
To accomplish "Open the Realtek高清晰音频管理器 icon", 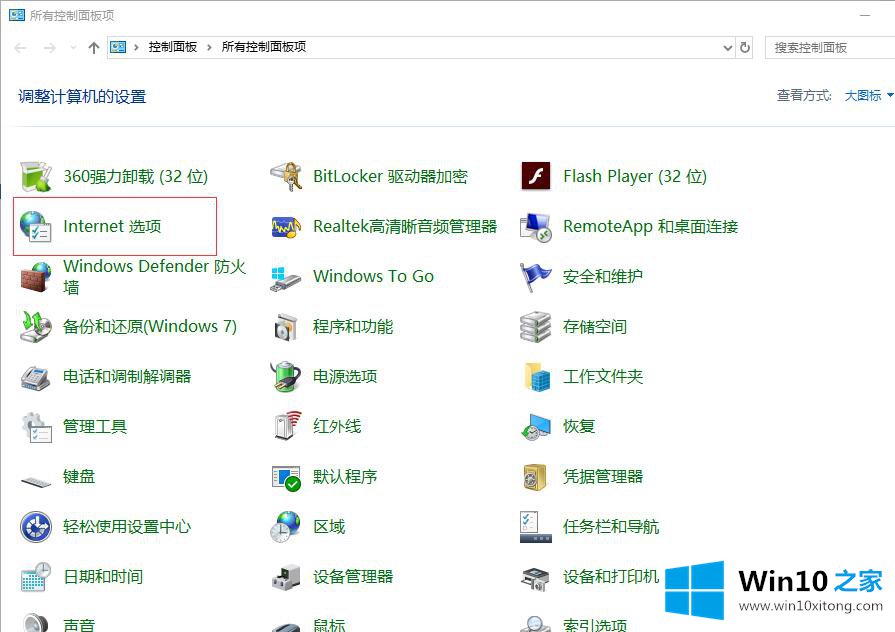I will [286, 227].
